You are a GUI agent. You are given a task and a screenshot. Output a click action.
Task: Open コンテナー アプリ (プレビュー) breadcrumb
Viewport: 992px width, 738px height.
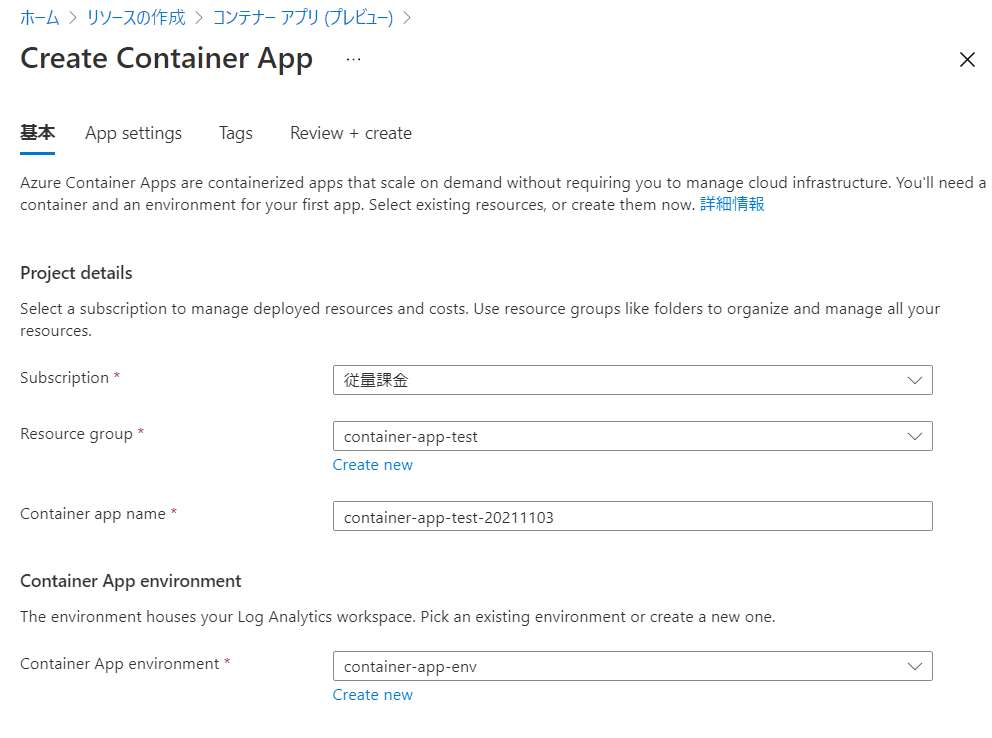click(x=303, y=17)
